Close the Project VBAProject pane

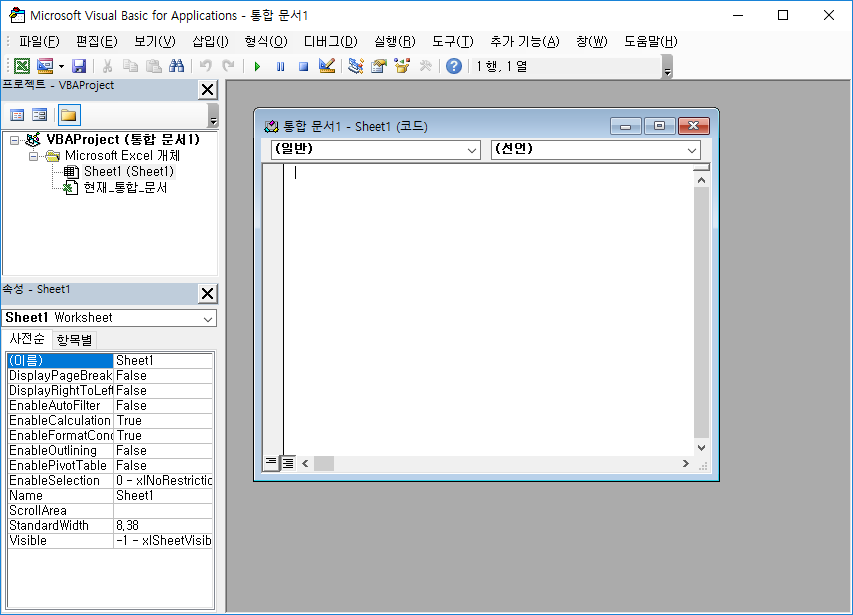(208, 90)
